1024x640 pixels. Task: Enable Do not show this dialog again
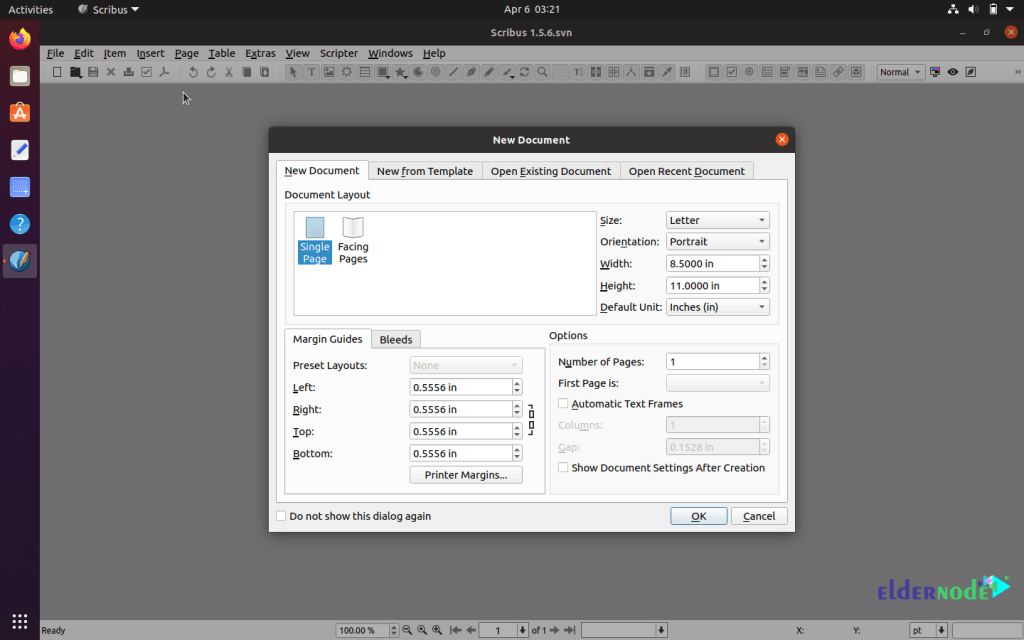click(x=281, y=515)
